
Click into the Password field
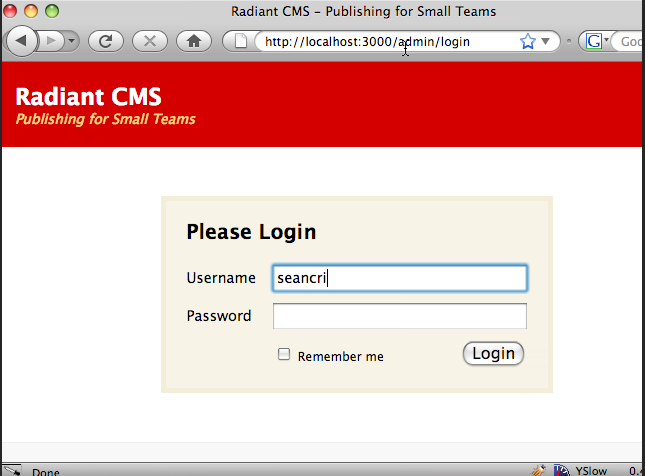tap(400, 316)
